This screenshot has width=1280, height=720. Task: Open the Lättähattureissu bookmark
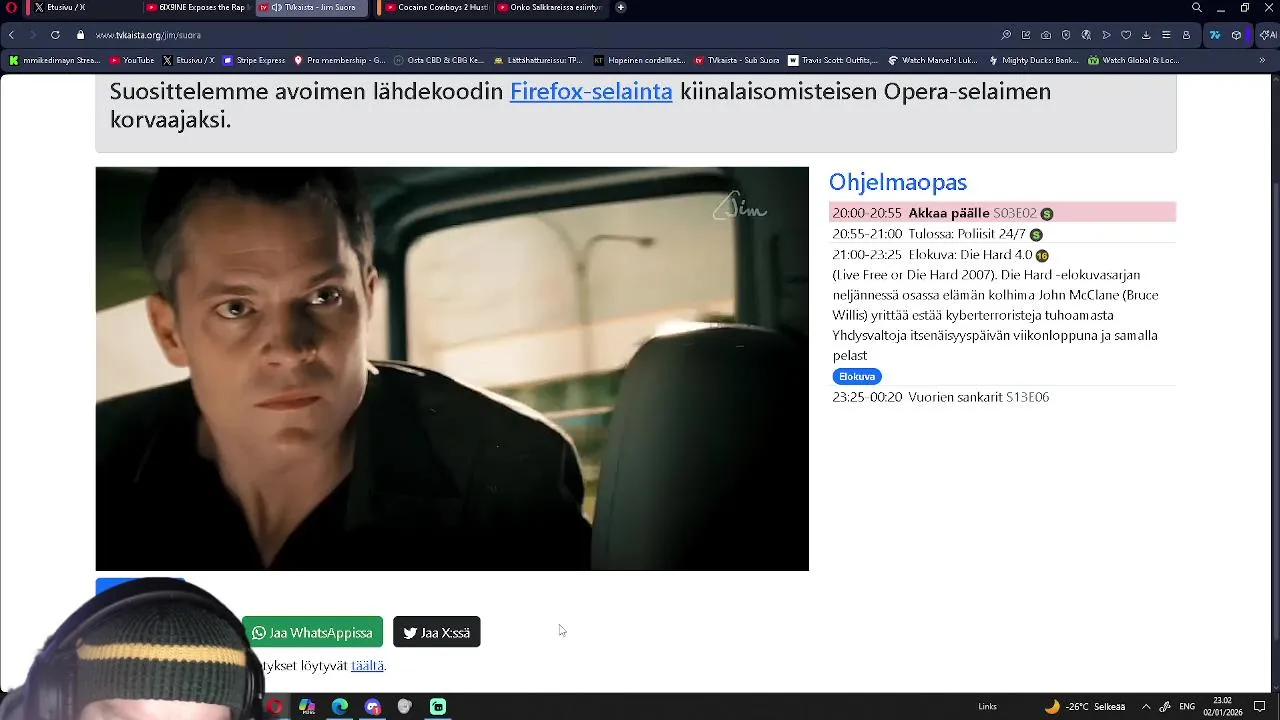[538, 60]
